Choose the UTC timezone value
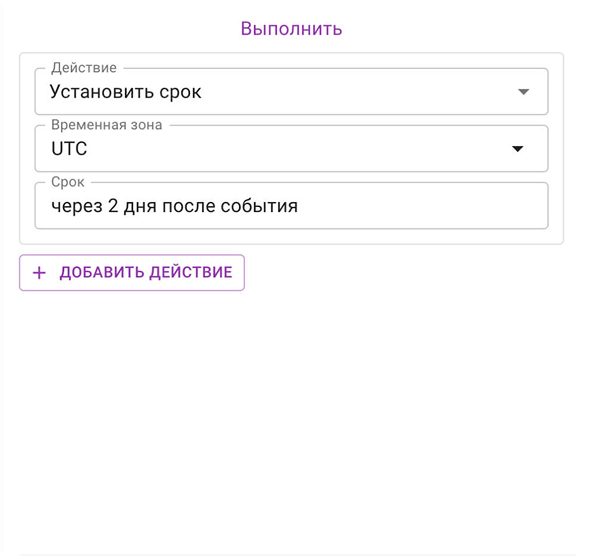This screenshot has height=556, width=600. [x=69, y=149]
